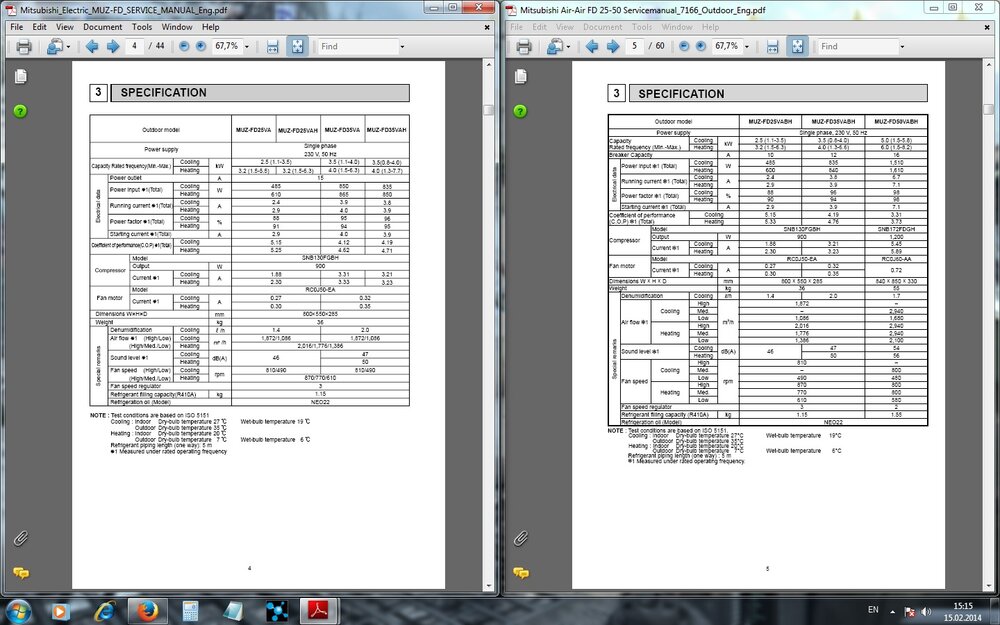Screen dimensions: 1000x625
Task: Open Pages panel in right window sidebar
Action: tap(520, 77)
